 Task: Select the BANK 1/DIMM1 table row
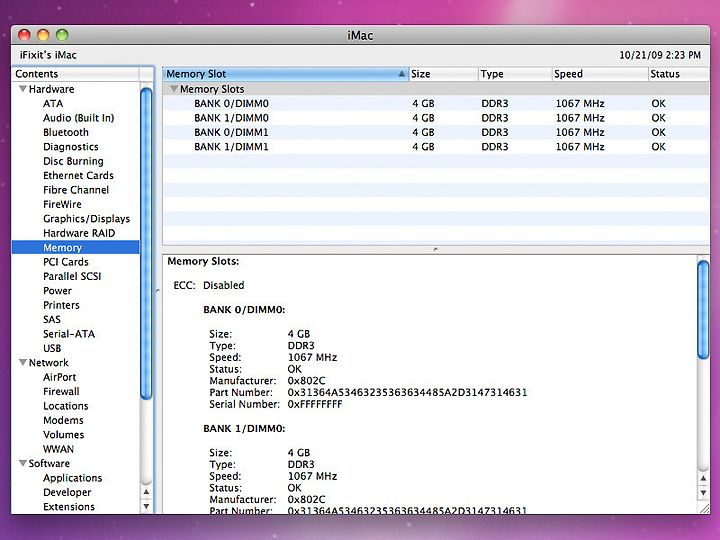point(436,146)
